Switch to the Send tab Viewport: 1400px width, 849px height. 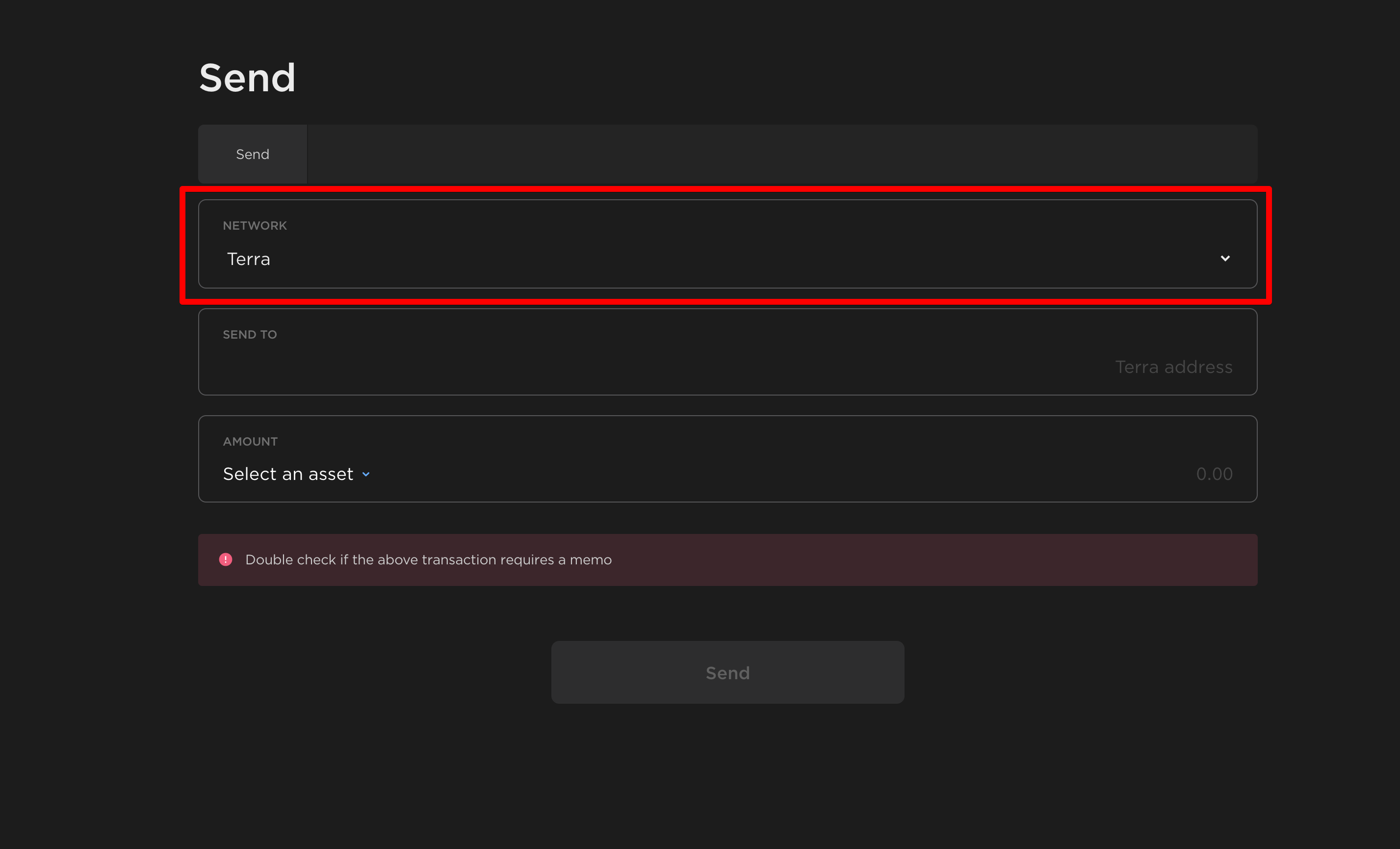click(252, 154)
